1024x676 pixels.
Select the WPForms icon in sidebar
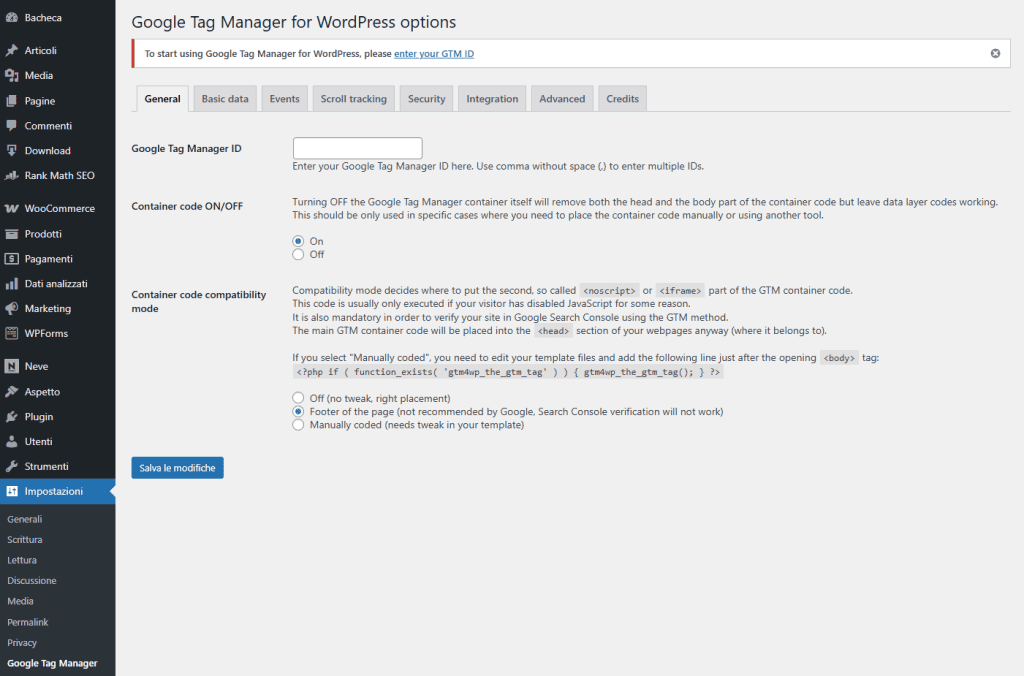(14, 333)
